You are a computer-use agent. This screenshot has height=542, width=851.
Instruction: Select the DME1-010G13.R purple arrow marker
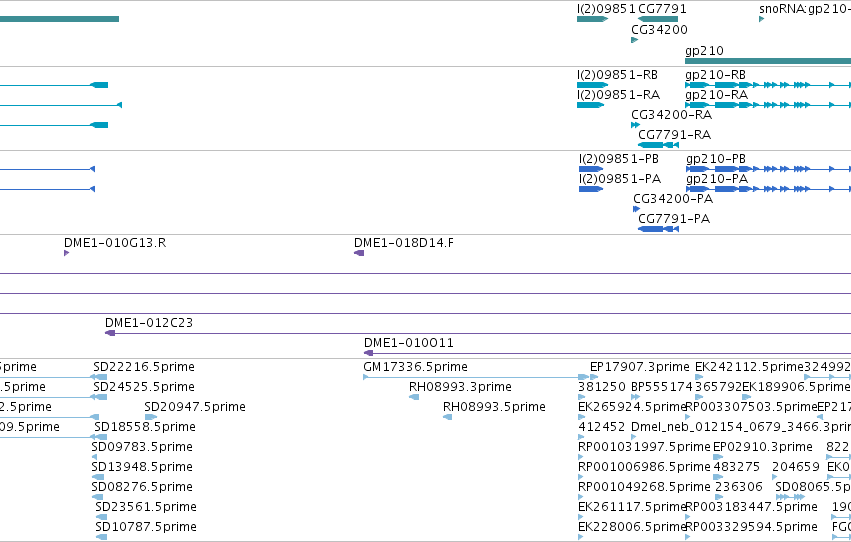66,253
